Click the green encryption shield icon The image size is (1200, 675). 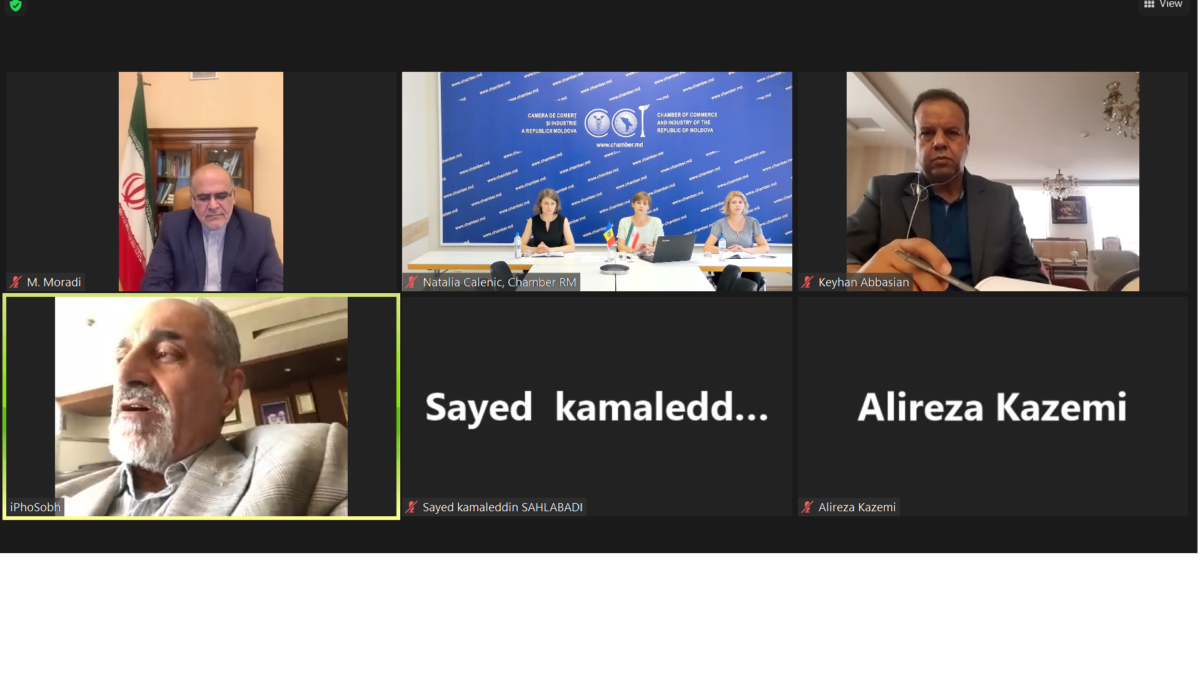pos(15,5)
